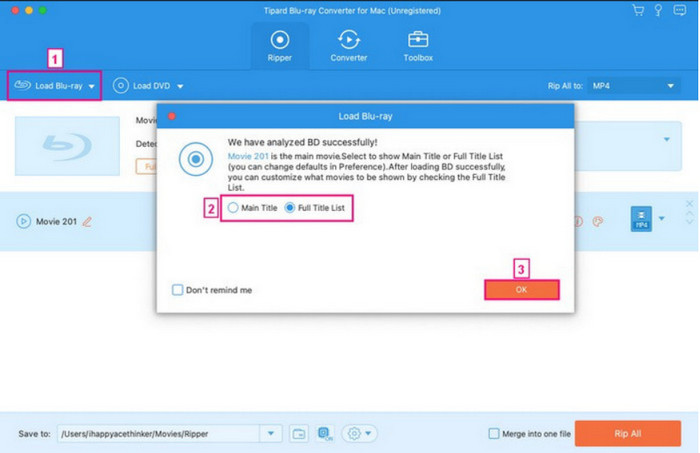Click the shopping cart icon in title bar
Viewport: 700px width, 453px height.
637,10
